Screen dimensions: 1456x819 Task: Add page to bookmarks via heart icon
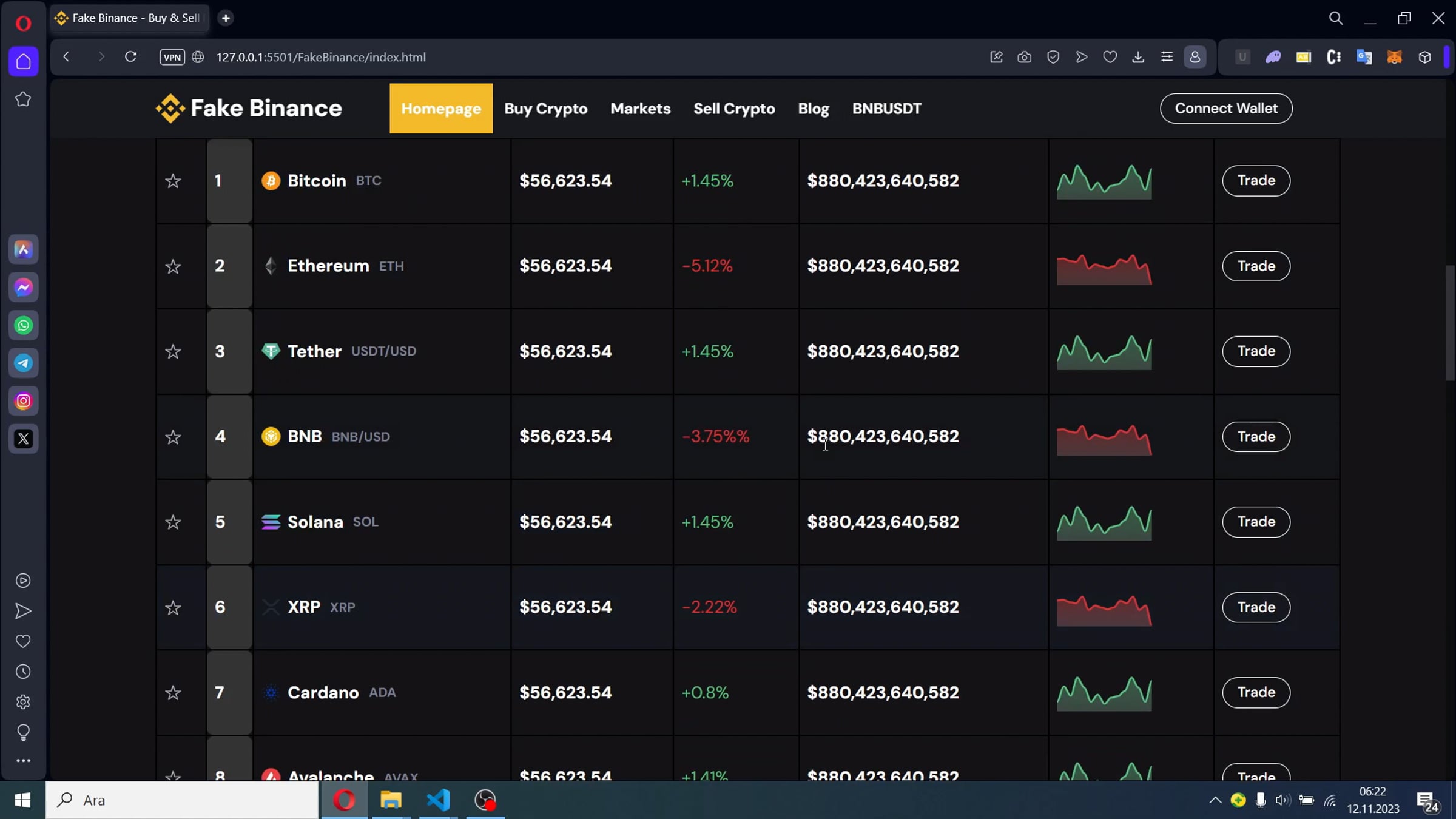1110,57
